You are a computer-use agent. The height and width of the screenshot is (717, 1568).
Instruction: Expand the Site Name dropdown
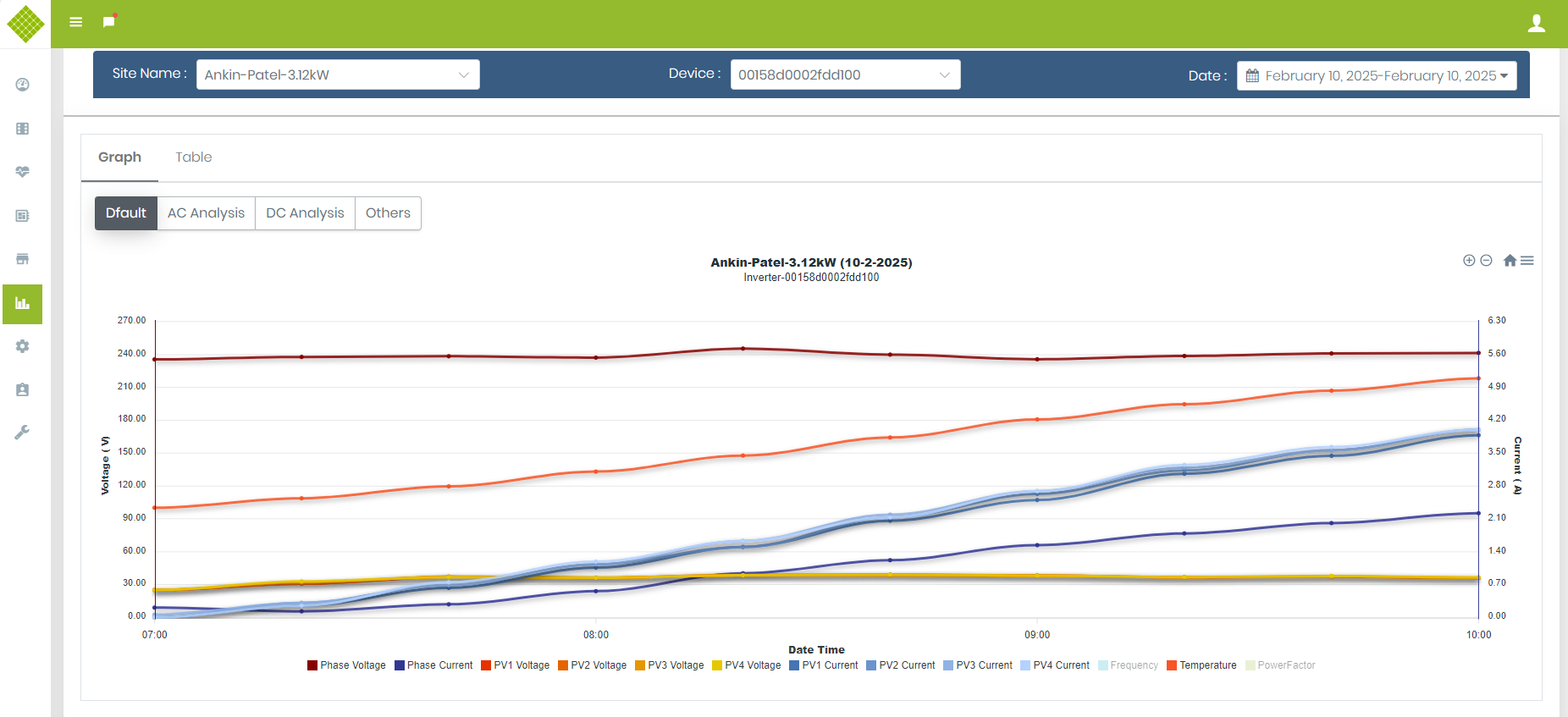coord(338,74)
